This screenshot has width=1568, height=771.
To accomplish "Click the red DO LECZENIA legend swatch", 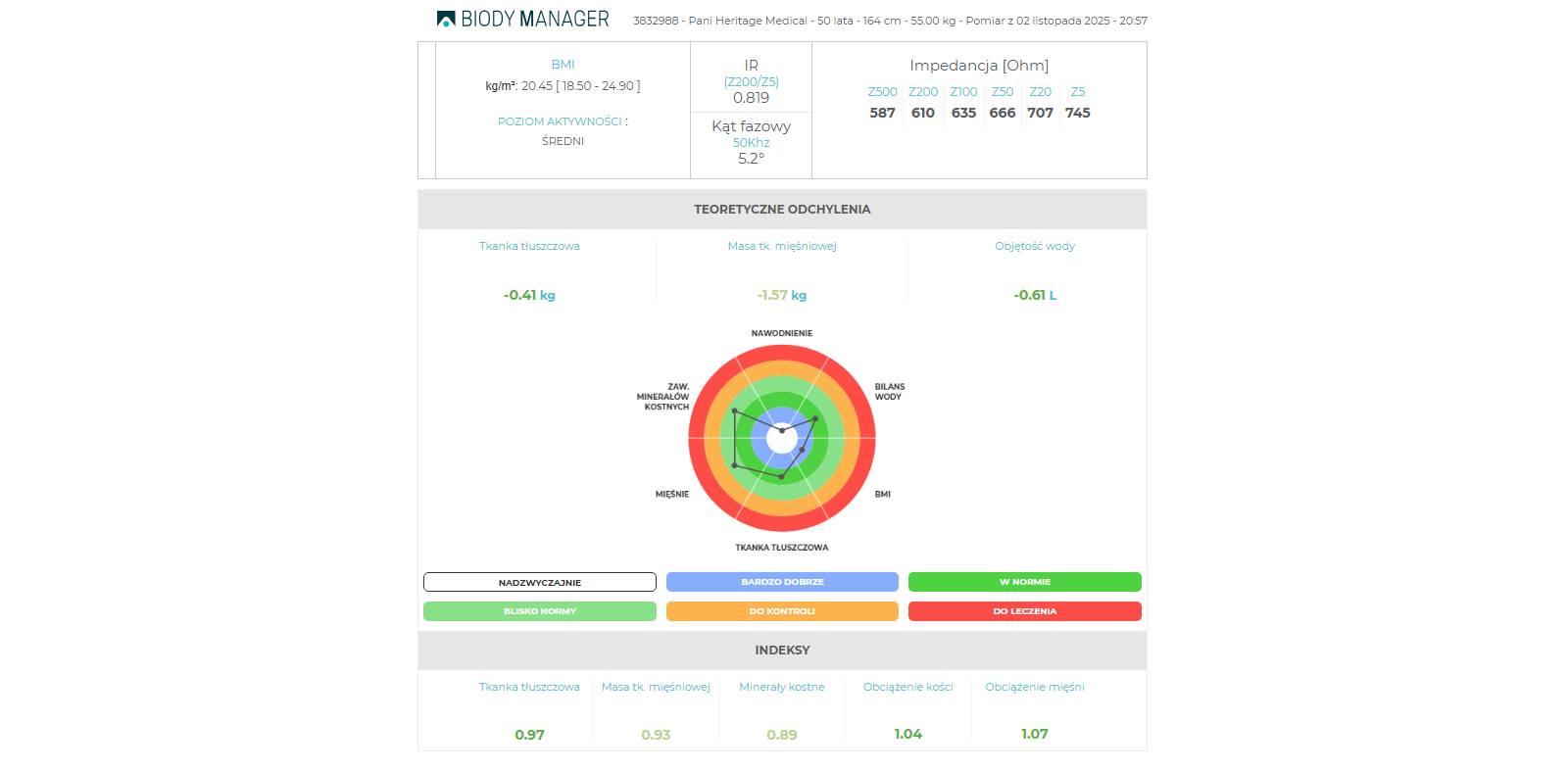I will tap(1024, 611).
